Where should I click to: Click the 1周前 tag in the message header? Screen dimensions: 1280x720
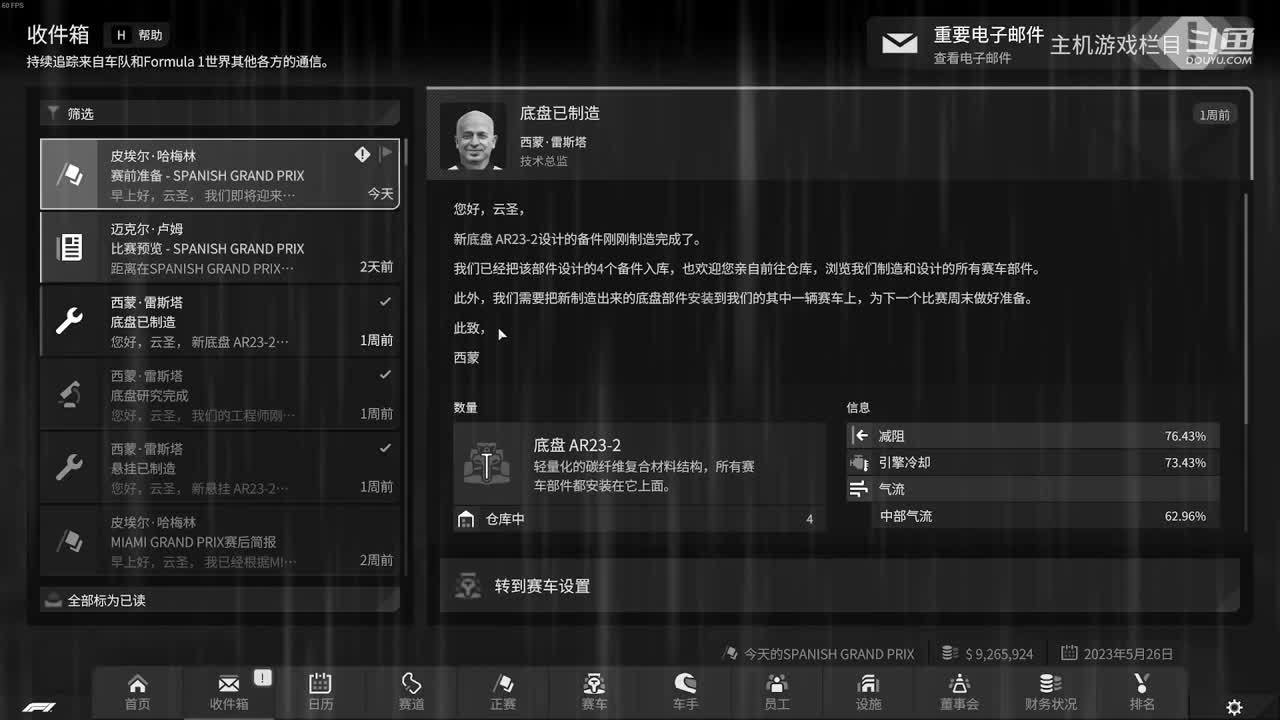point(1214,115)
